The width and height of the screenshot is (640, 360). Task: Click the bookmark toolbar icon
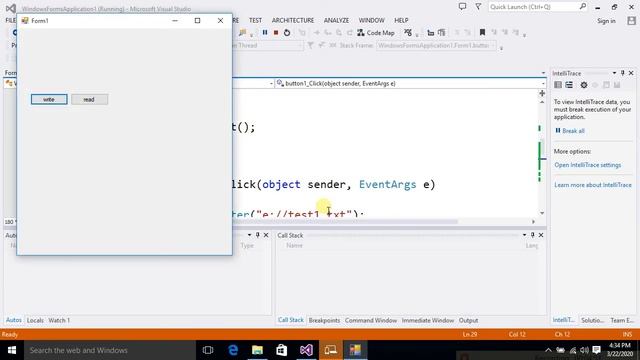click(482, 32)
